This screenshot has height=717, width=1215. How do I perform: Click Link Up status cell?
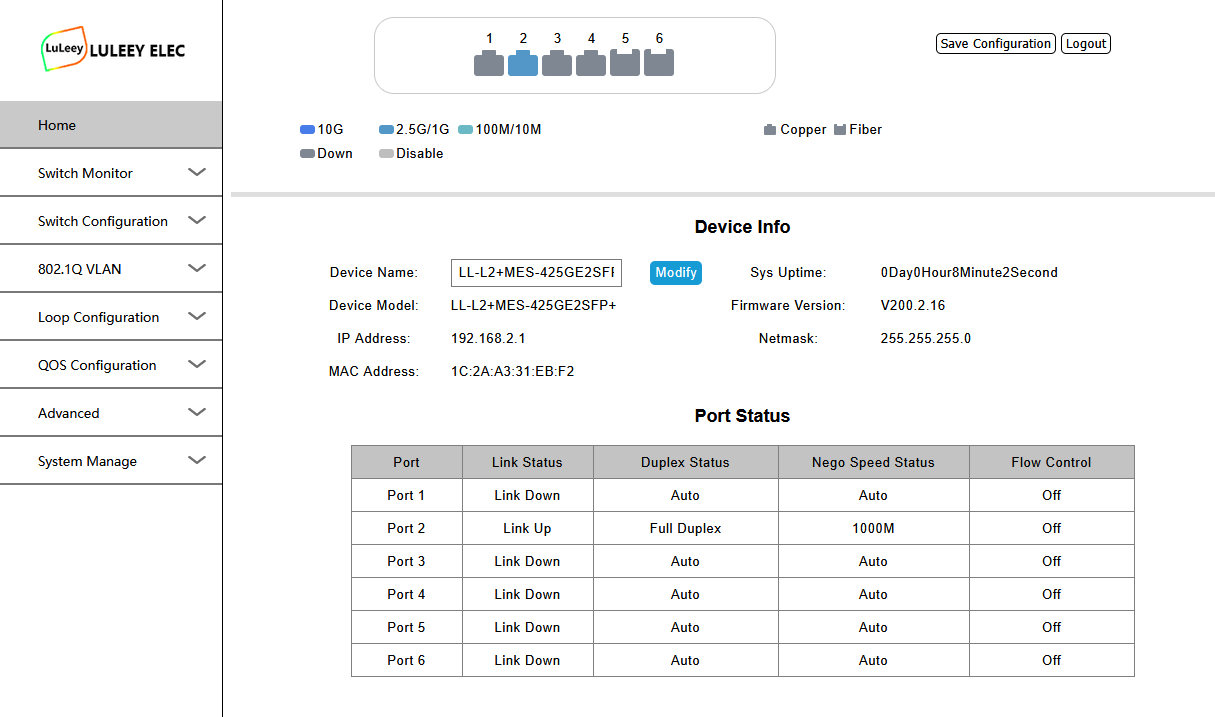pyautogui.click(x=528, y=528)
